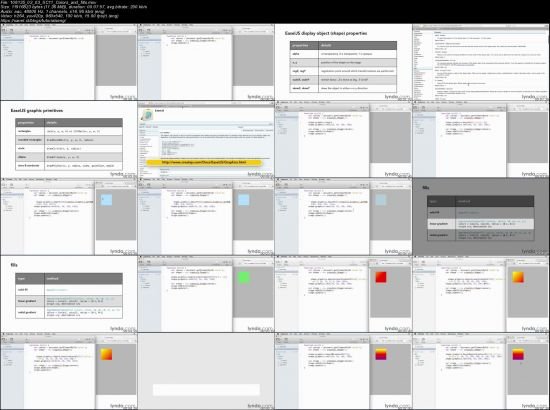Image resolution: width=550 pixels, height=410 pixels.
Task: Click the 'circle' row in graphic primitives table
Action: (69, 148)
